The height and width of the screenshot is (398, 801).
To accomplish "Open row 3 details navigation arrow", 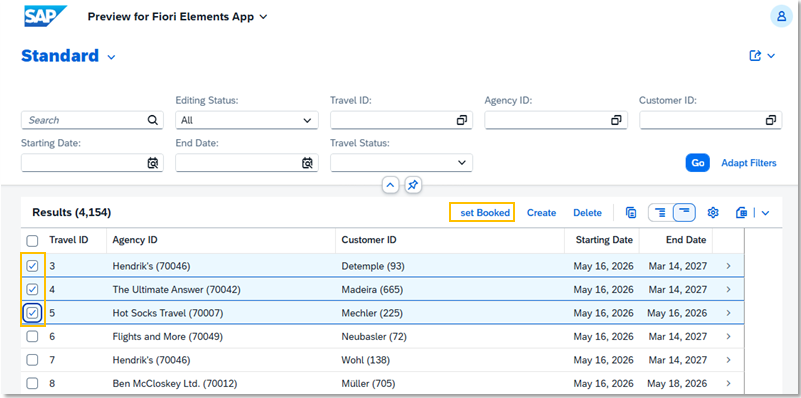I will click(x=728, y=266).
